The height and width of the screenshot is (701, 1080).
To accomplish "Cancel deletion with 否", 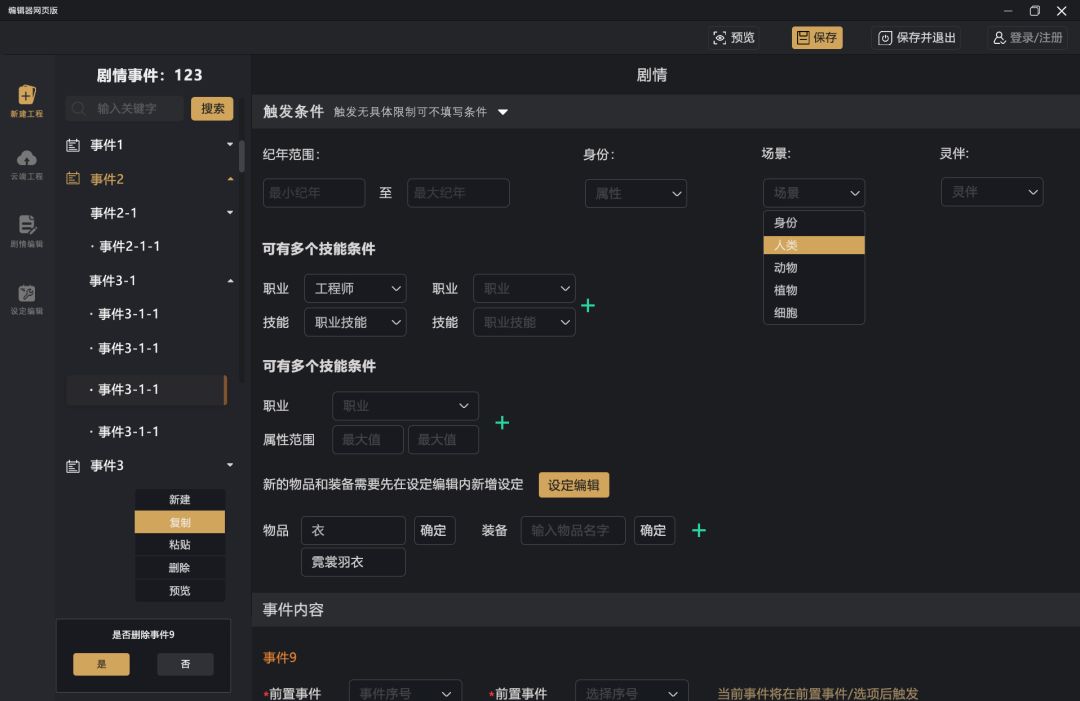I will click(185, 664).
